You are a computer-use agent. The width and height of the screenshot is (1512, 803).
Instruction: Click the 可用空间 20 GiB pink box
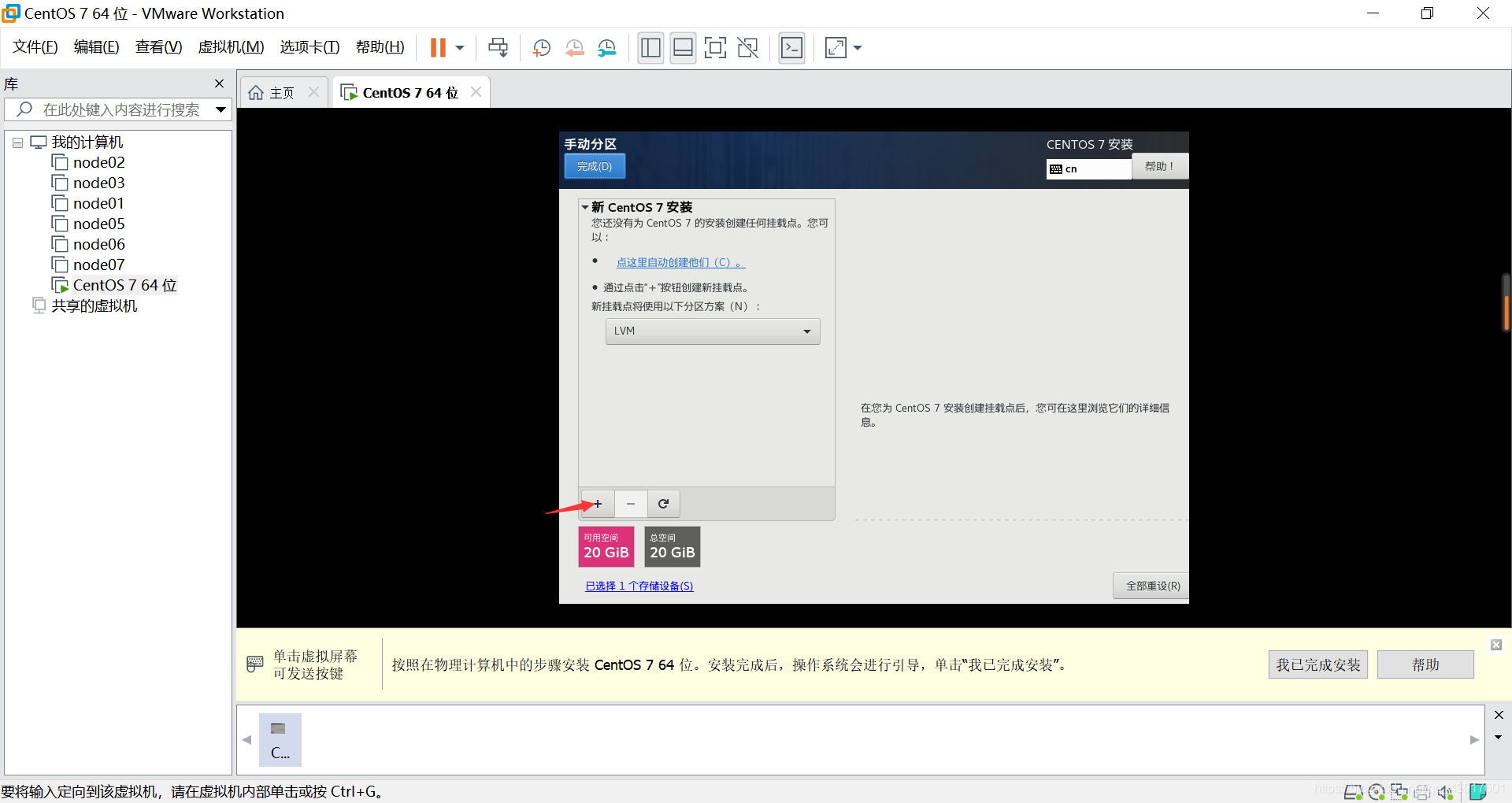click(x=606, y=546)
